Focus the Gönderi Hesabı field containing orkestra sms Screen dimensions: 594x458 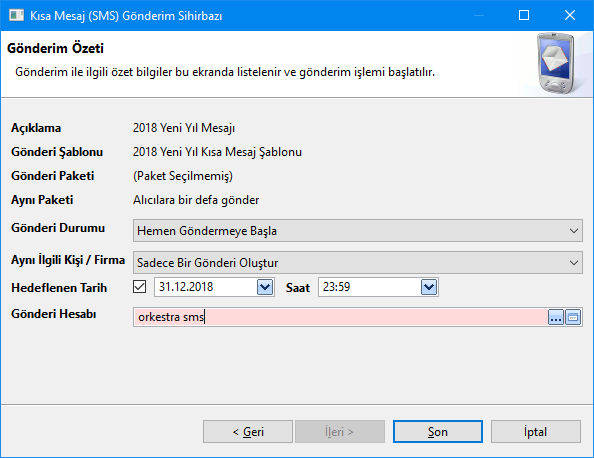pyautogui.click(x=340, y=317)
